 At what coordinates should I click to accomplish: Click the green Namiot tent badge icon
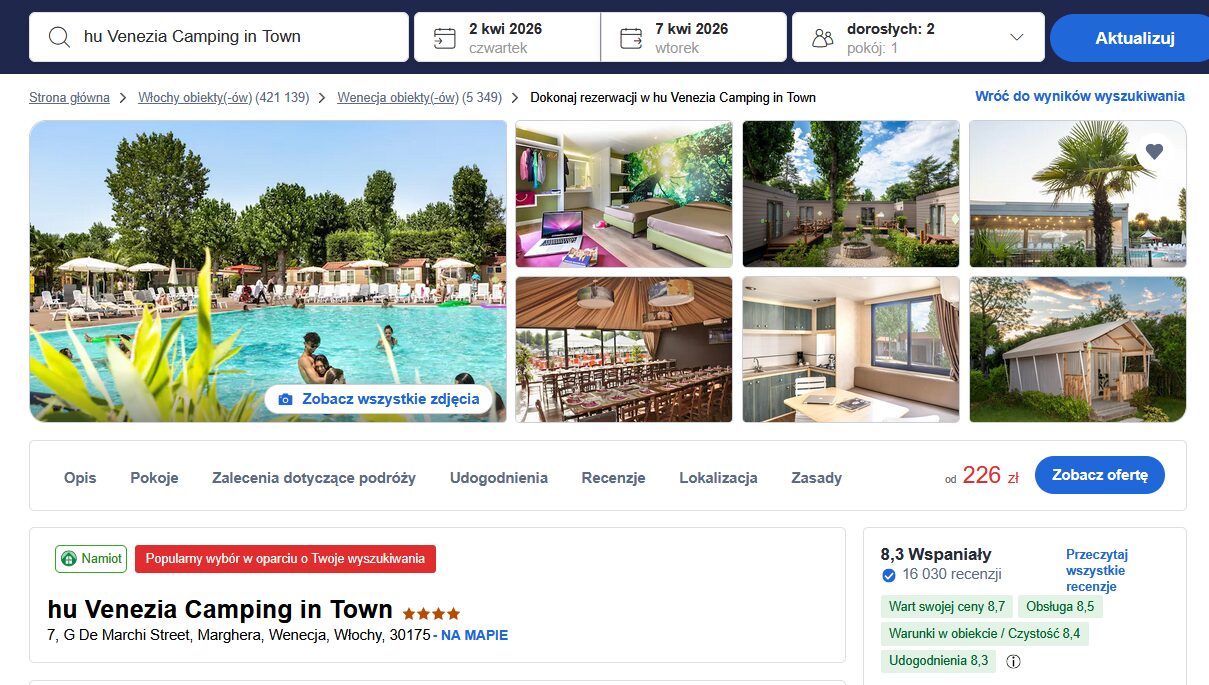tap(69, 559)
